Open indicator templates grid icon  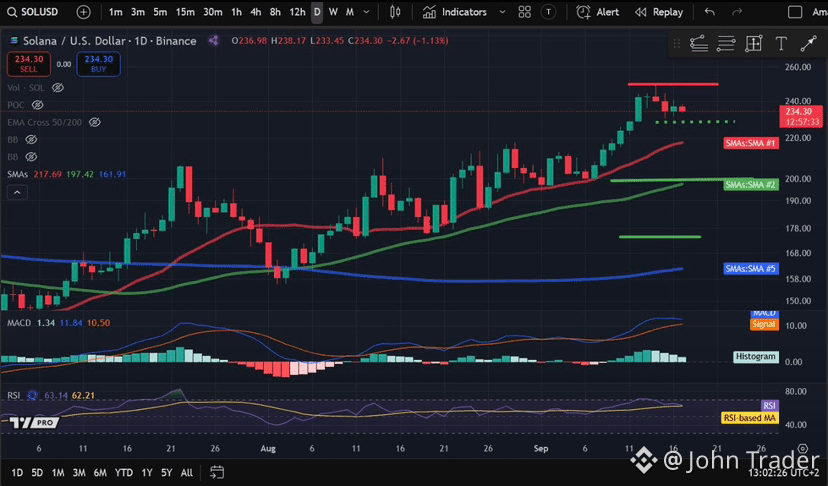click(524, 12)
